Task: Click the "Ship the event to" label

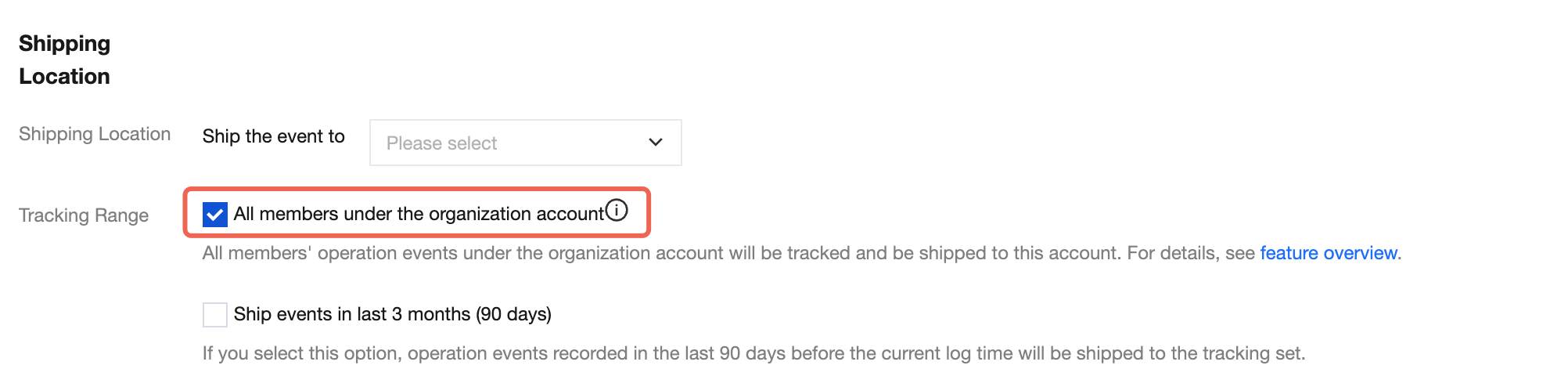Action: point(273,136)
